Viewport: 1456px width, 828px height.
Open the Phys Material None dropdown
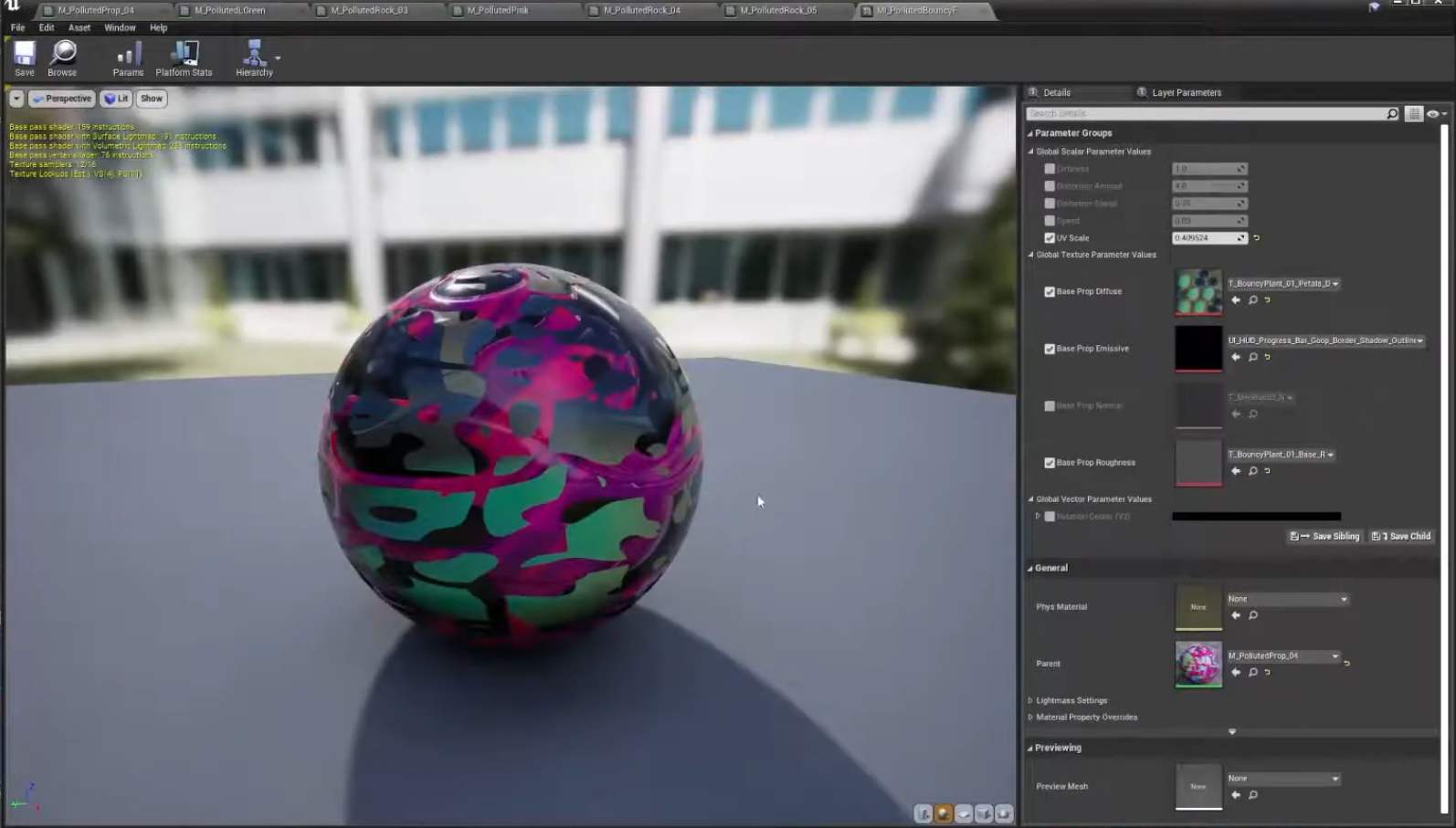[1287, 600]
